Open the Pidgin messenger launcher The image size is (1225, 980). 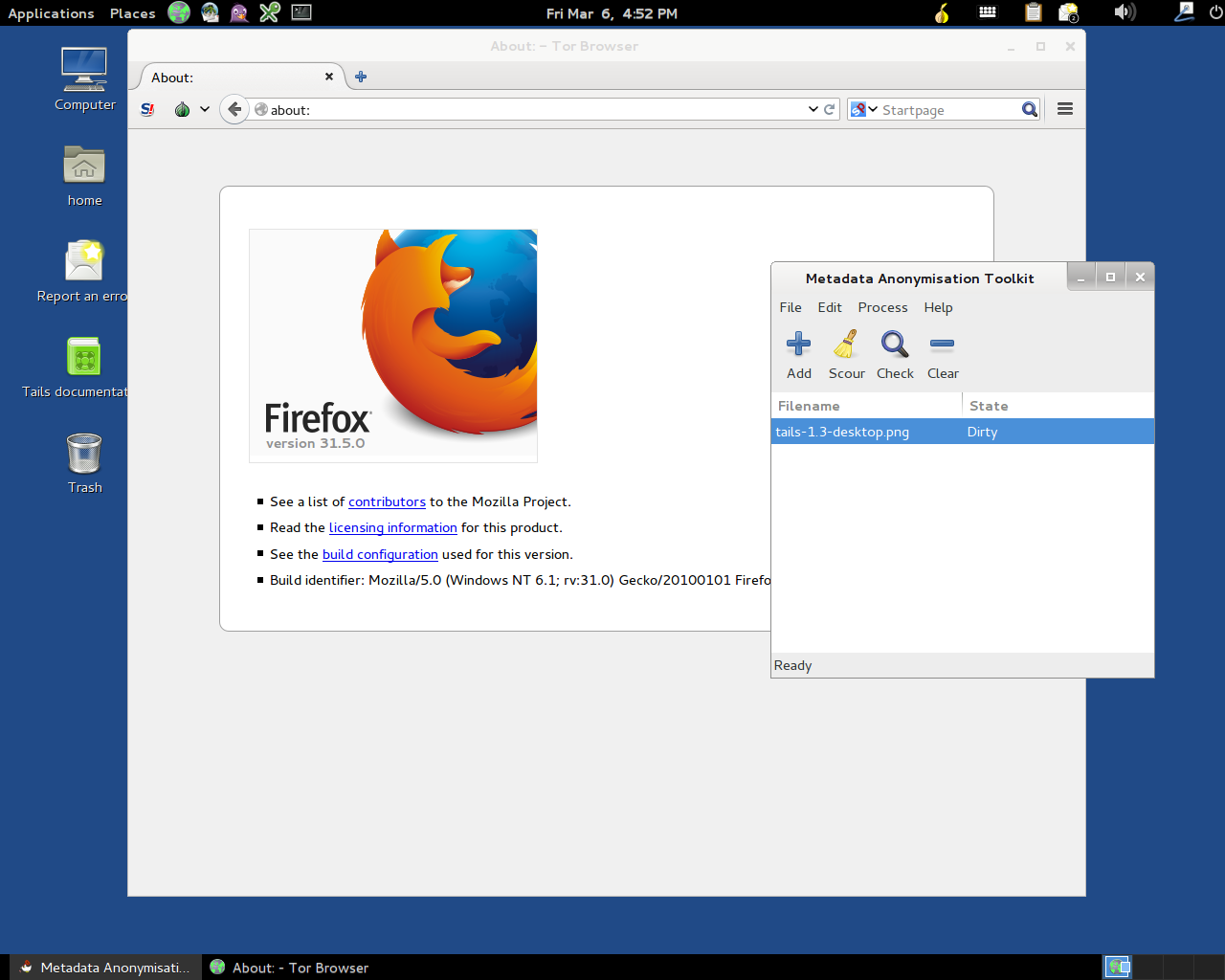[x=239, y=12]
